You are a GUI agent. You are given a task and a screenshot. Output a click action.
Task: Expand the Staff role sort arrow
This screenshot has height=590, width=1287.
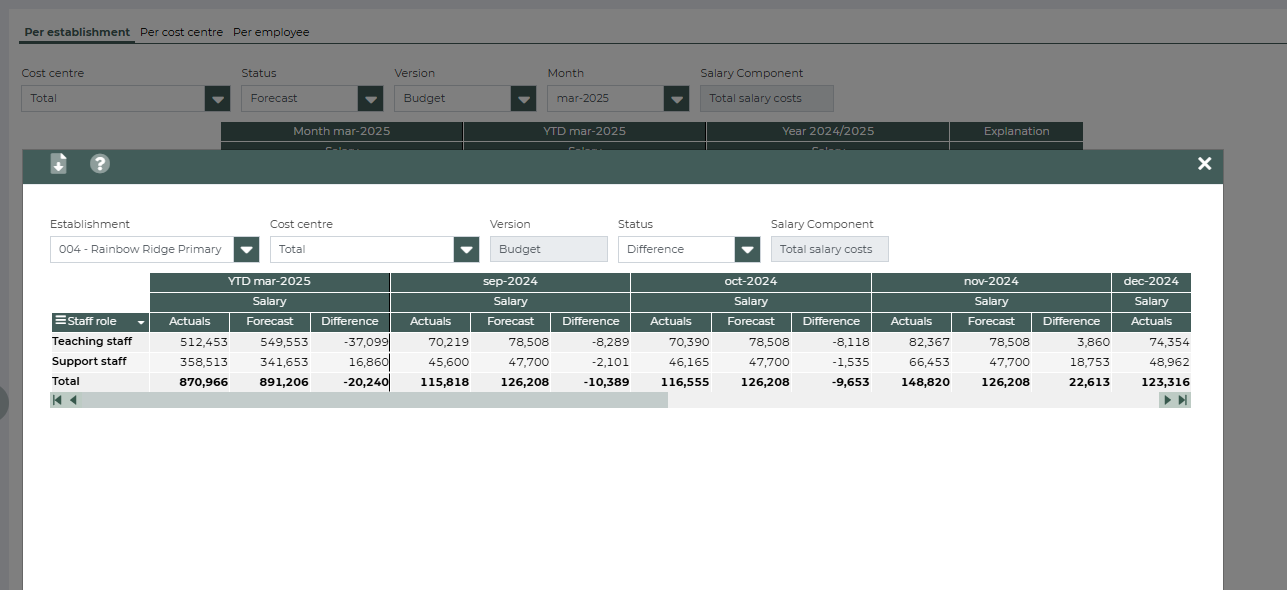141,323
